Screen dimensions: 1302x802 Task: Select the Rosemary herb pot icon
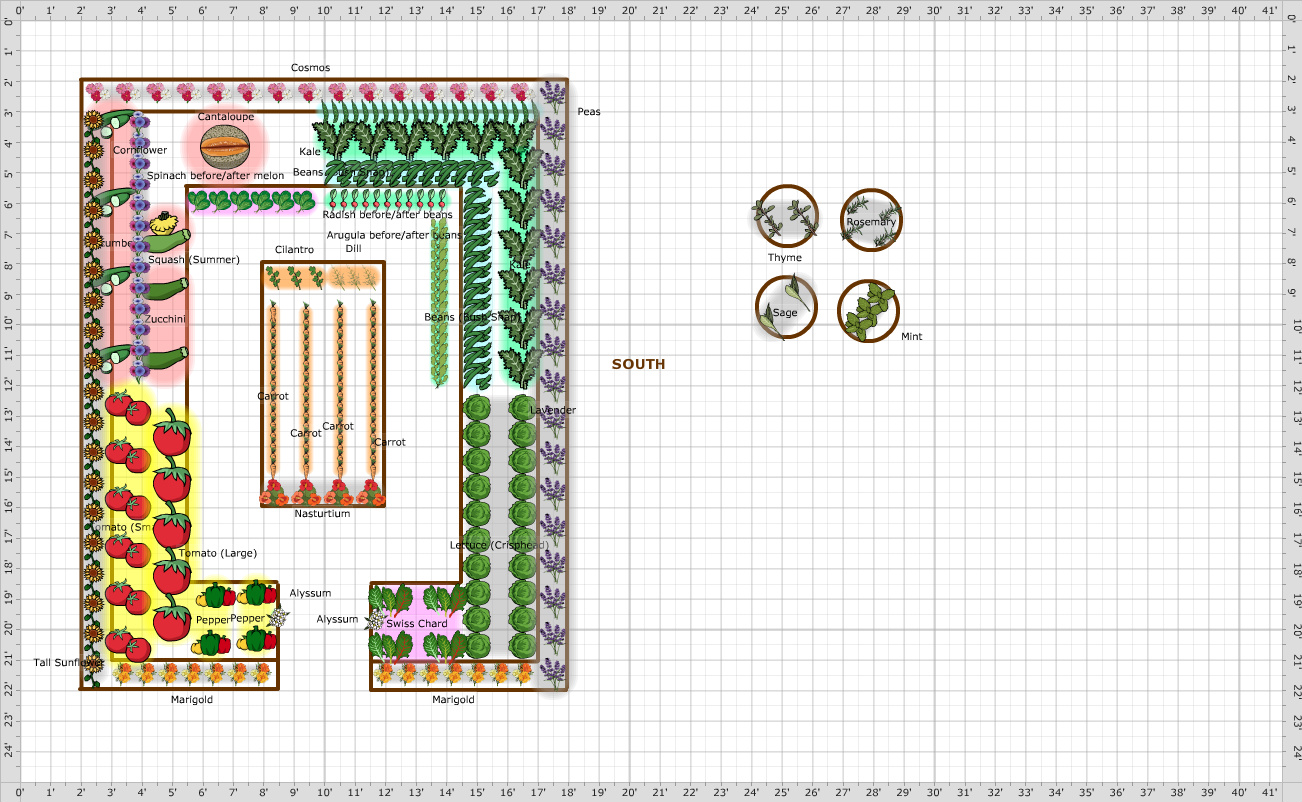tap(870, 220)
